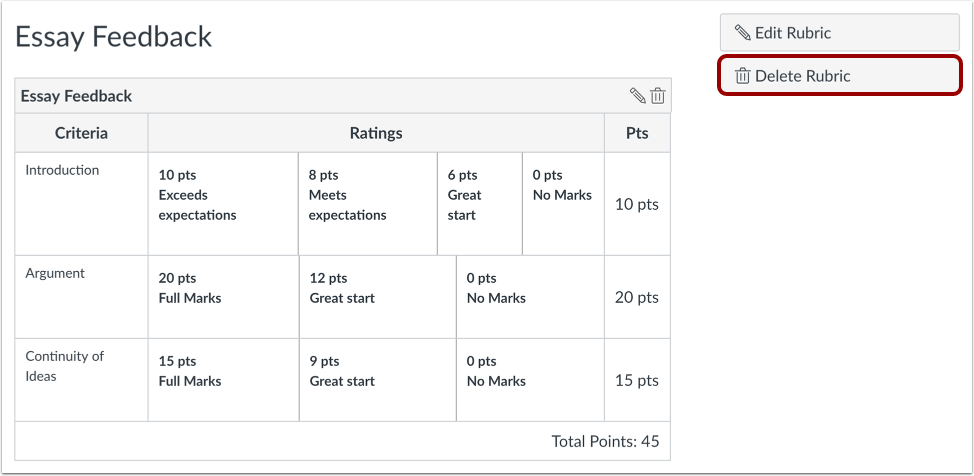This screenshot has width=974, height=476.
Task: Click the pencil edit icon in rubric header
Action: coord(637,96)
